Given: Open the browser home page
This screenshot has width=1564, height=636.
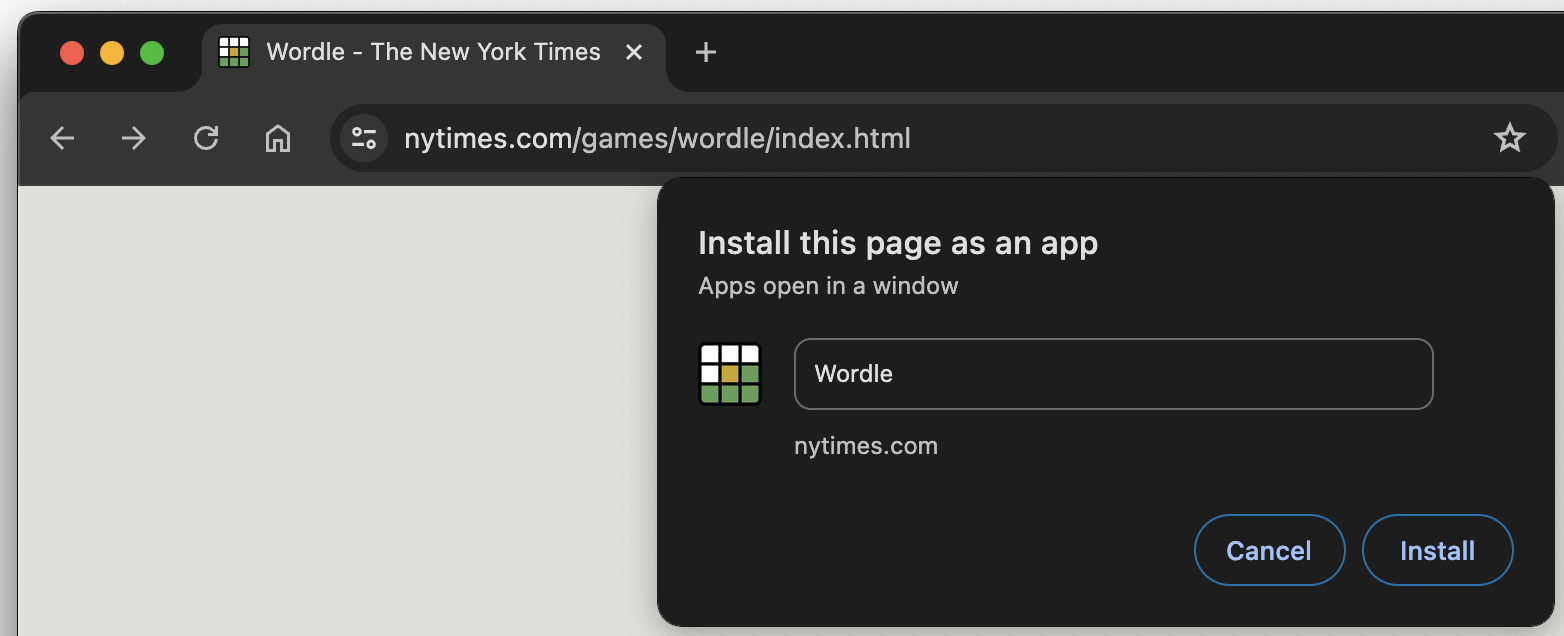Looking at the screenshot, I should coord(278,138).
